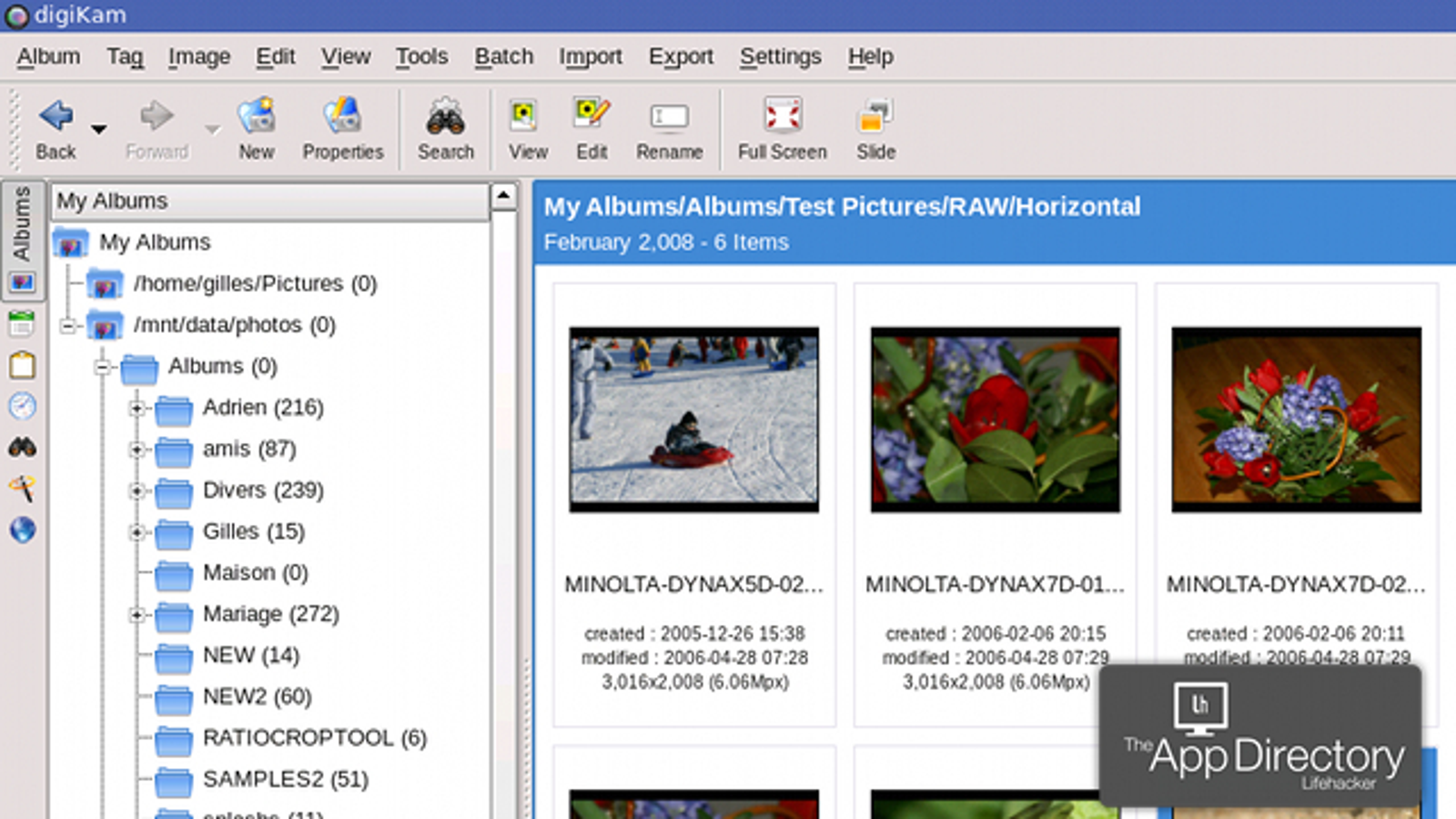Open the Tag menu

pos(125,56)
